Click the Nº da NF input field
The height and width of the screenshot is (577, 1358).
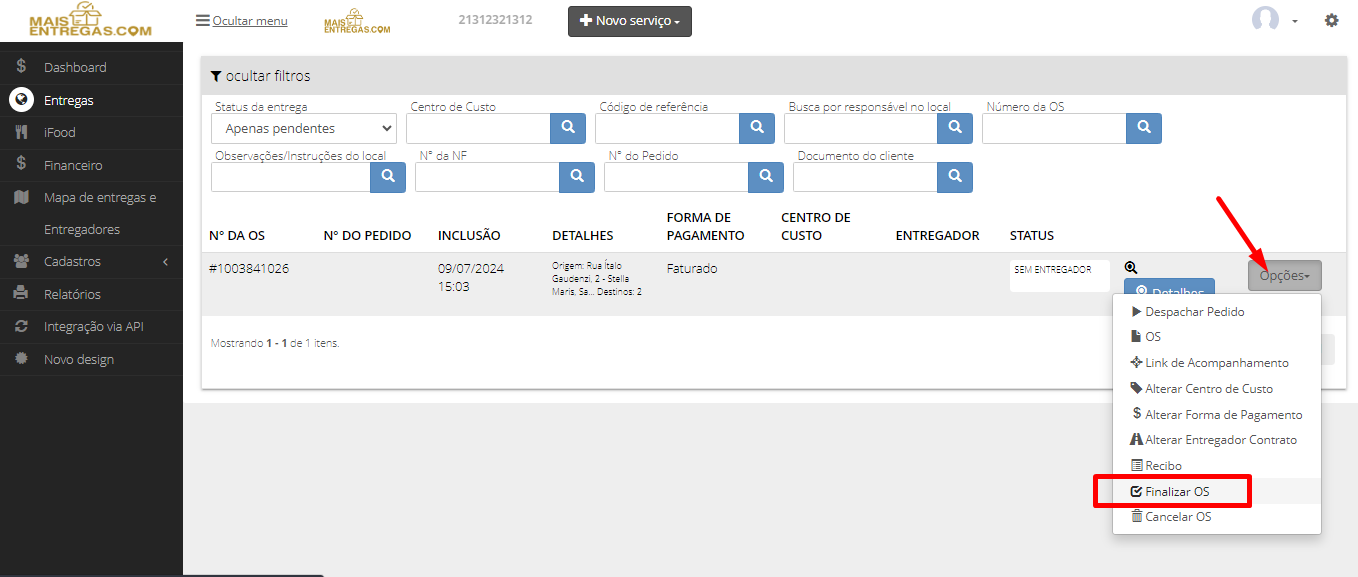[487, 177]
